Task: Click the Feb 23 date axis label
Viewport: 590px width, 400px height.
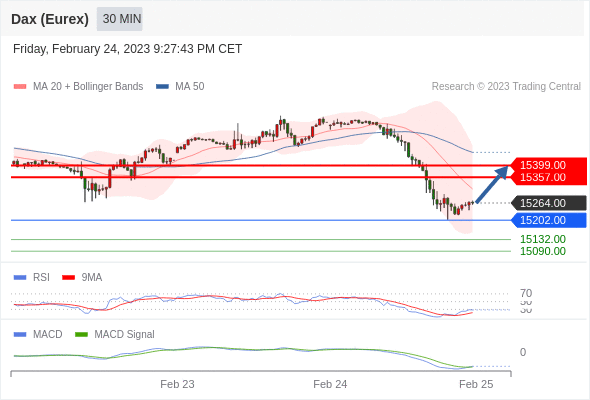Action: [x=177, y=384]
